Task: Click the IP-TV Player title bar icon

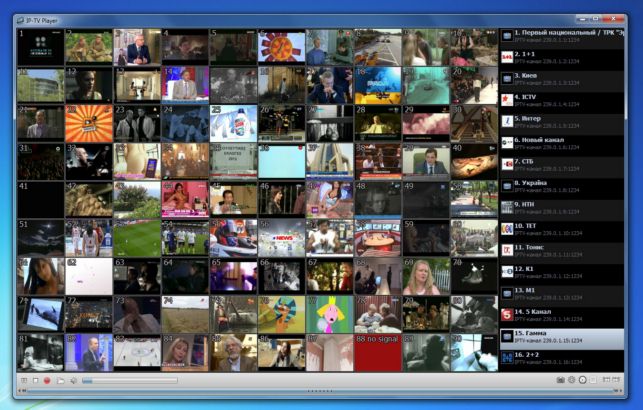Action: point(21,20)
